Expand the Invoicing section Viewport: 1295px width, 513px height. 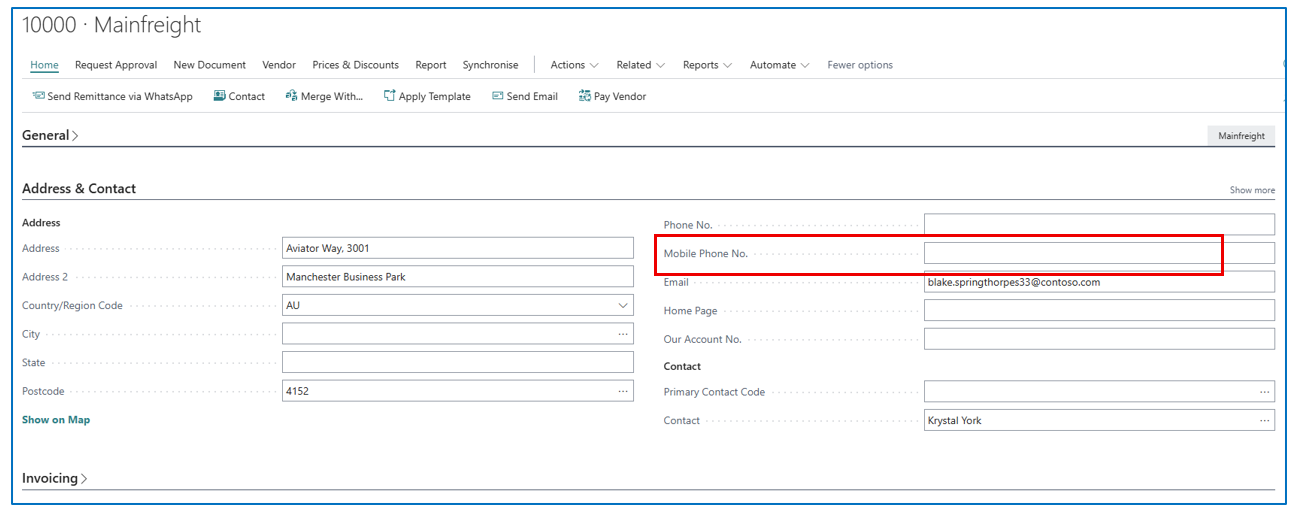(55, 479)
